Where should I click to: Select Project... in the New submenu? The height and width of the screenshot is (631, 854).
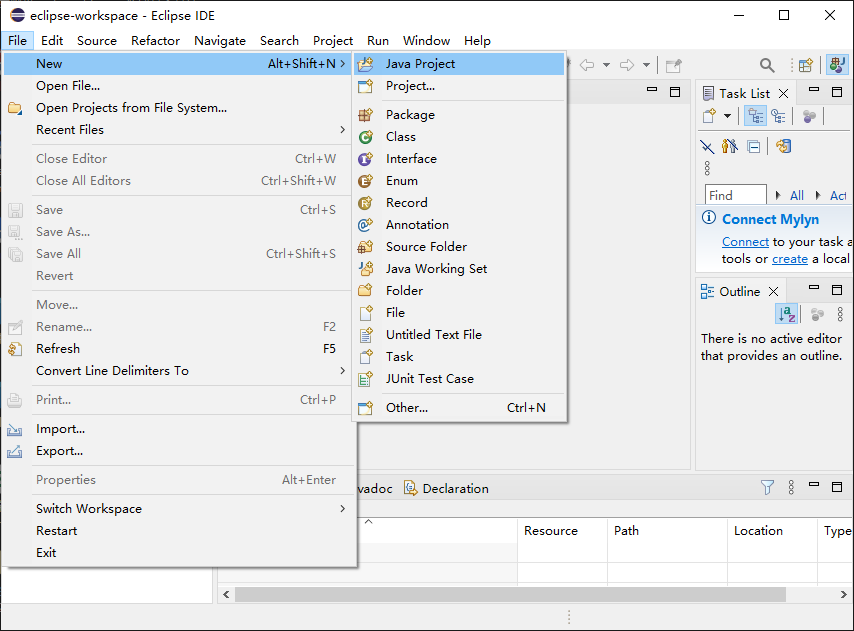coord(459,86)
